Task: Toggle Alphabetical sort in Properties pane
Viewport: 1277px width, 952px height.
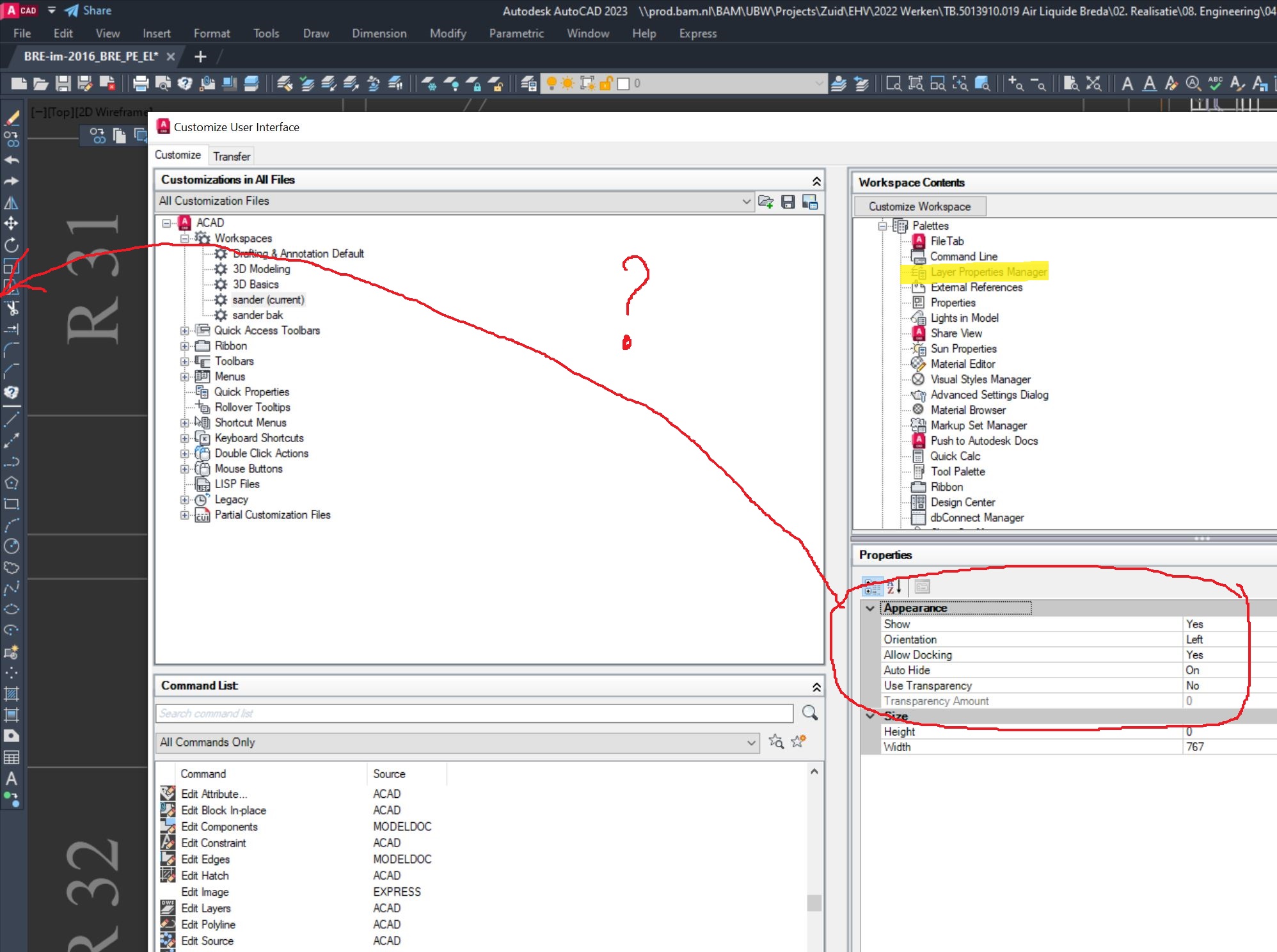Action: tap(894, 587)
